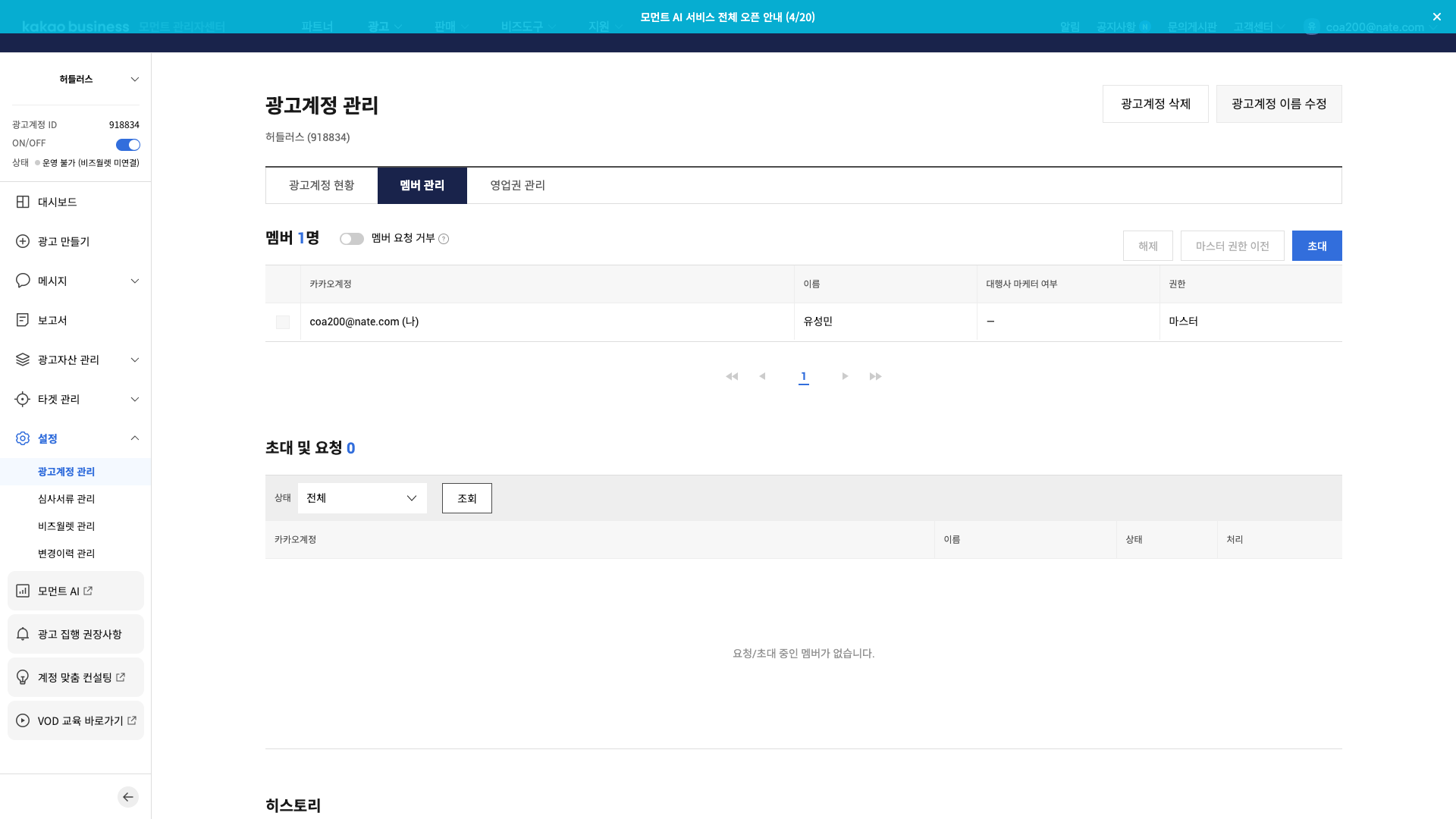Expand the 타겟 관리 menu chevron

pos(135,399)
